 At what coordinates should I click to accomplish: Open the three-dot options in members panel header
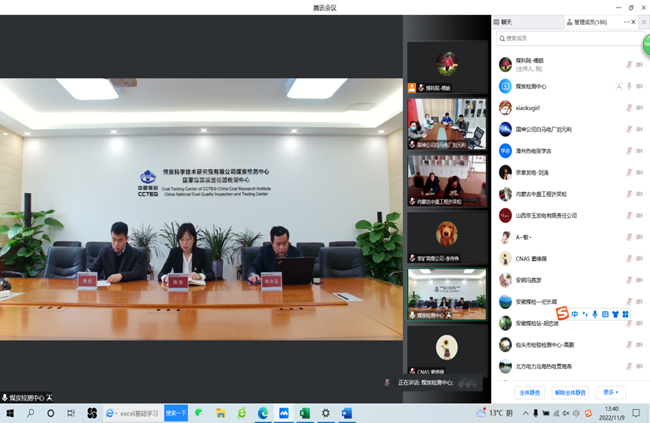[624, 21]
